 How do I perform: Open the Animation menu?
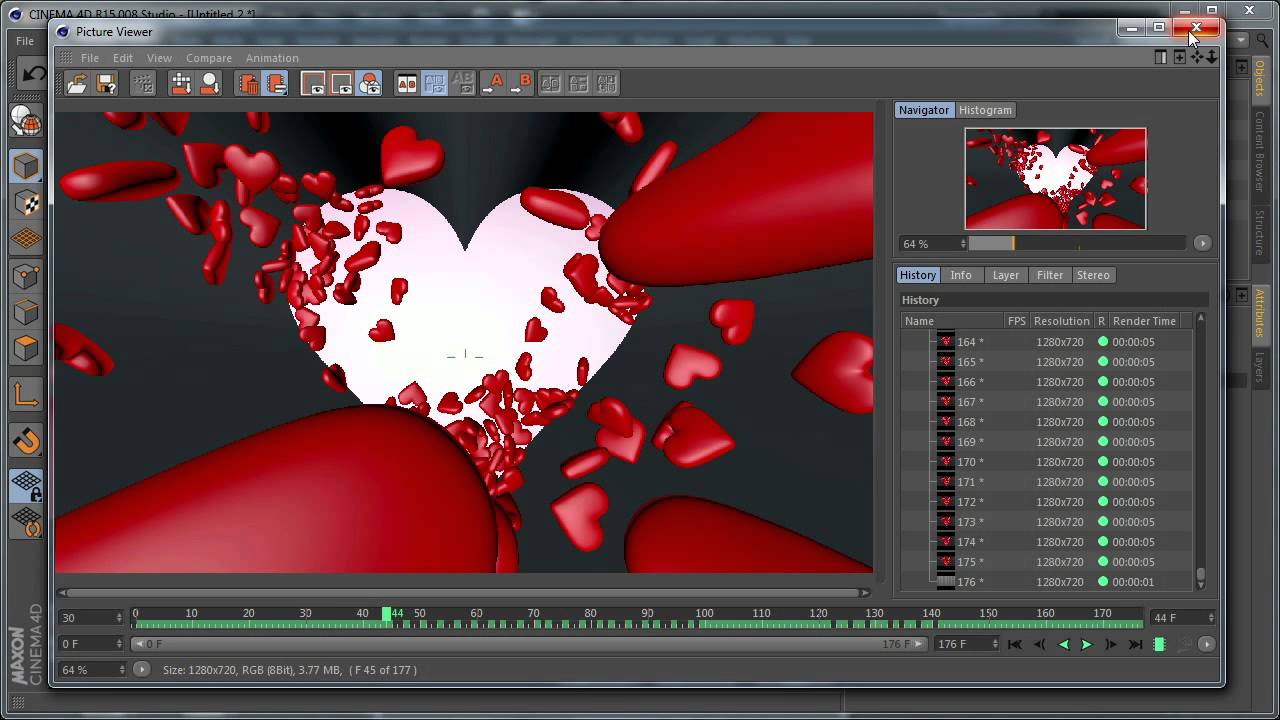(x=272, y=58)
